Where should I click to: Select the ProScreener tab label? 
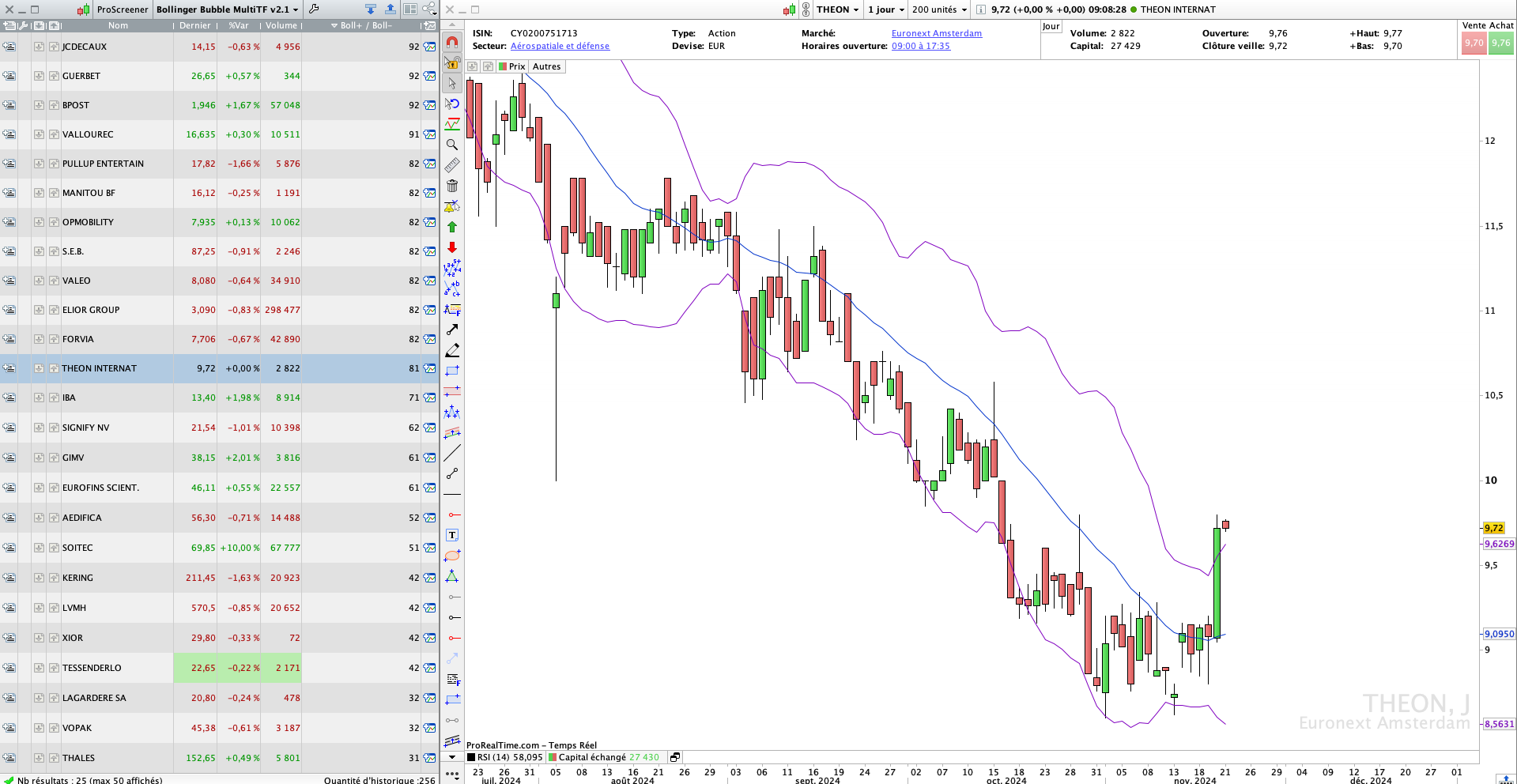coord(123,9)
